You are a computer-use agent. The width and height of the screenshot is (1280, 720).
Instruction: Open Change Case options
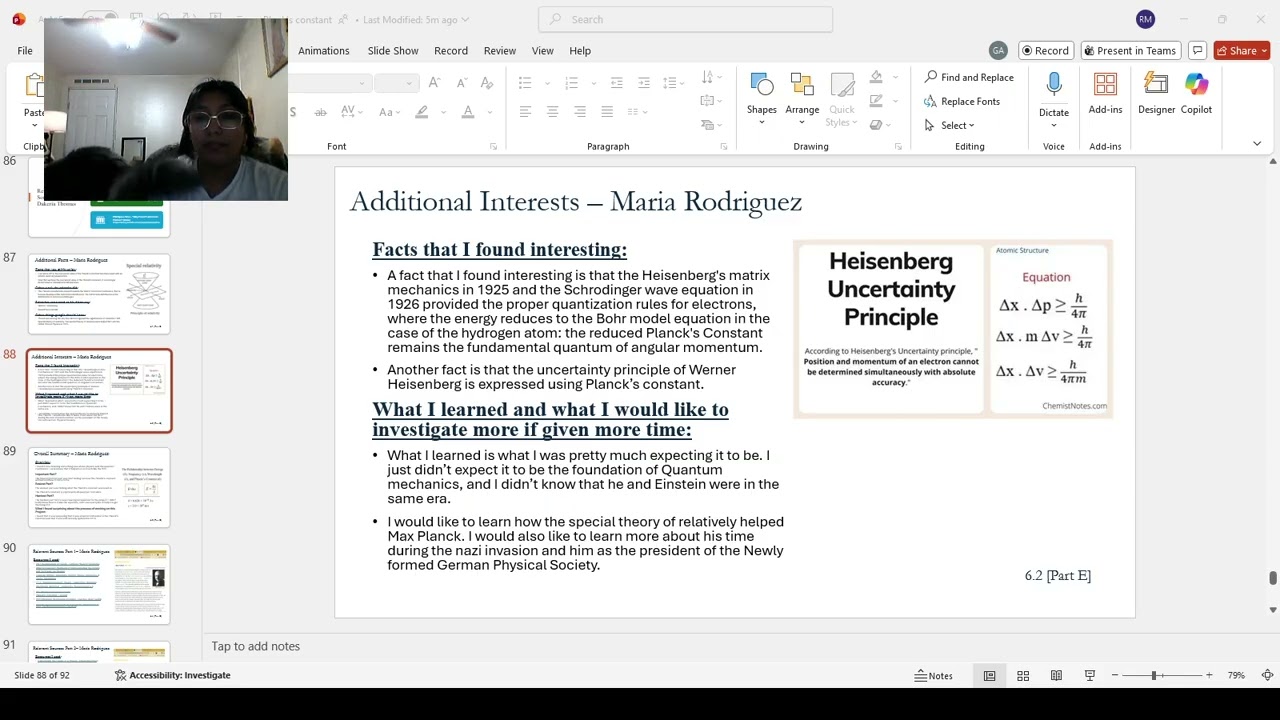coord(389,112)
